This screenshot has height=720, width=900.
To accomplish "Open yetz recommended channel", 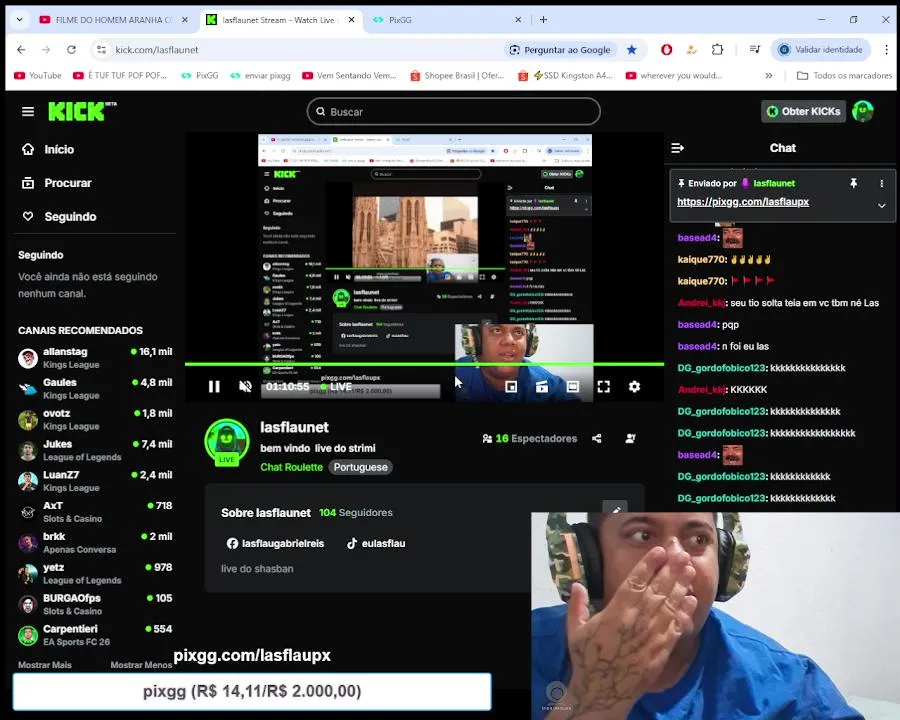I will tap(95, 574).
